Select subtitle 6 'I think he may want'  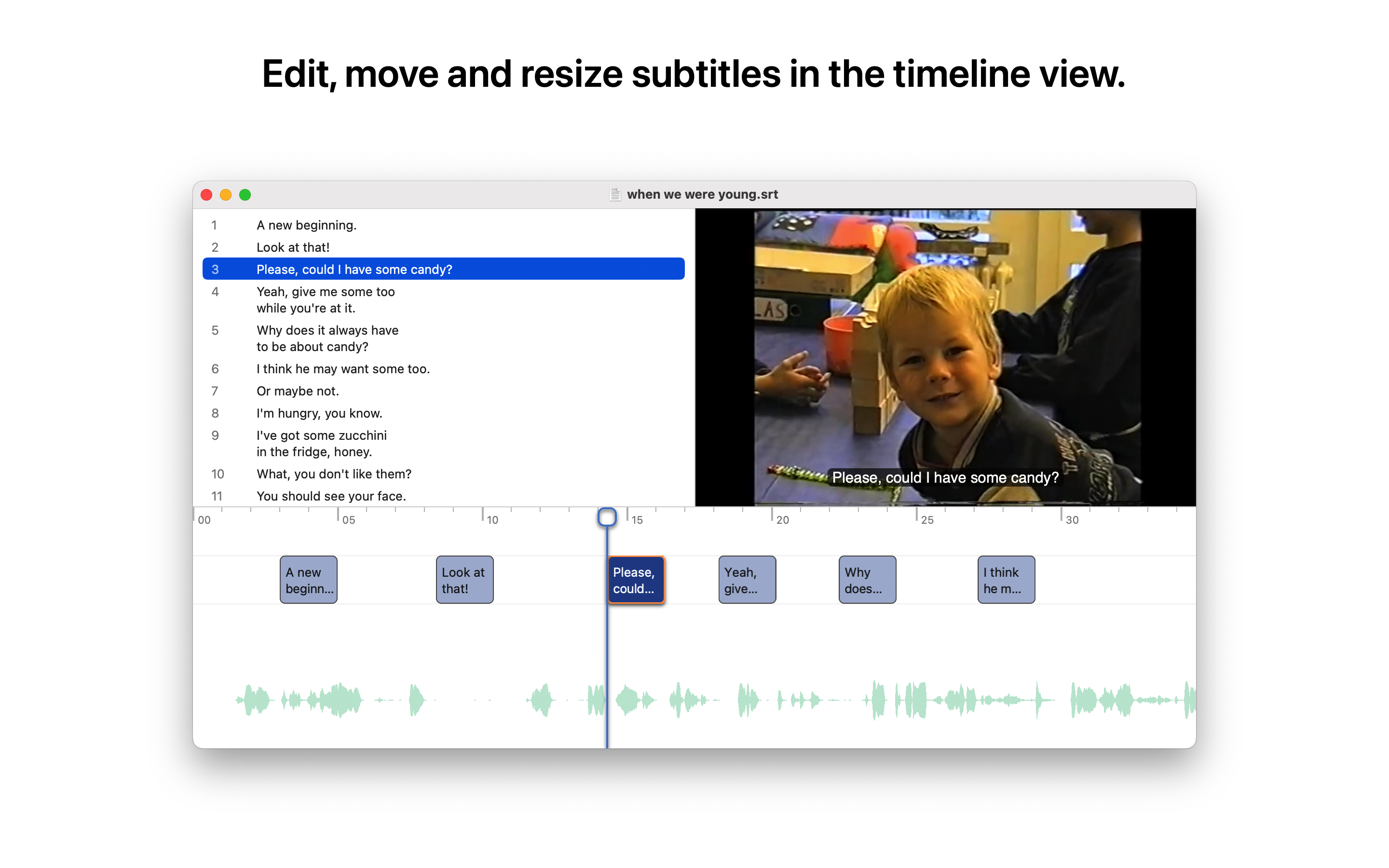point(342,369)
